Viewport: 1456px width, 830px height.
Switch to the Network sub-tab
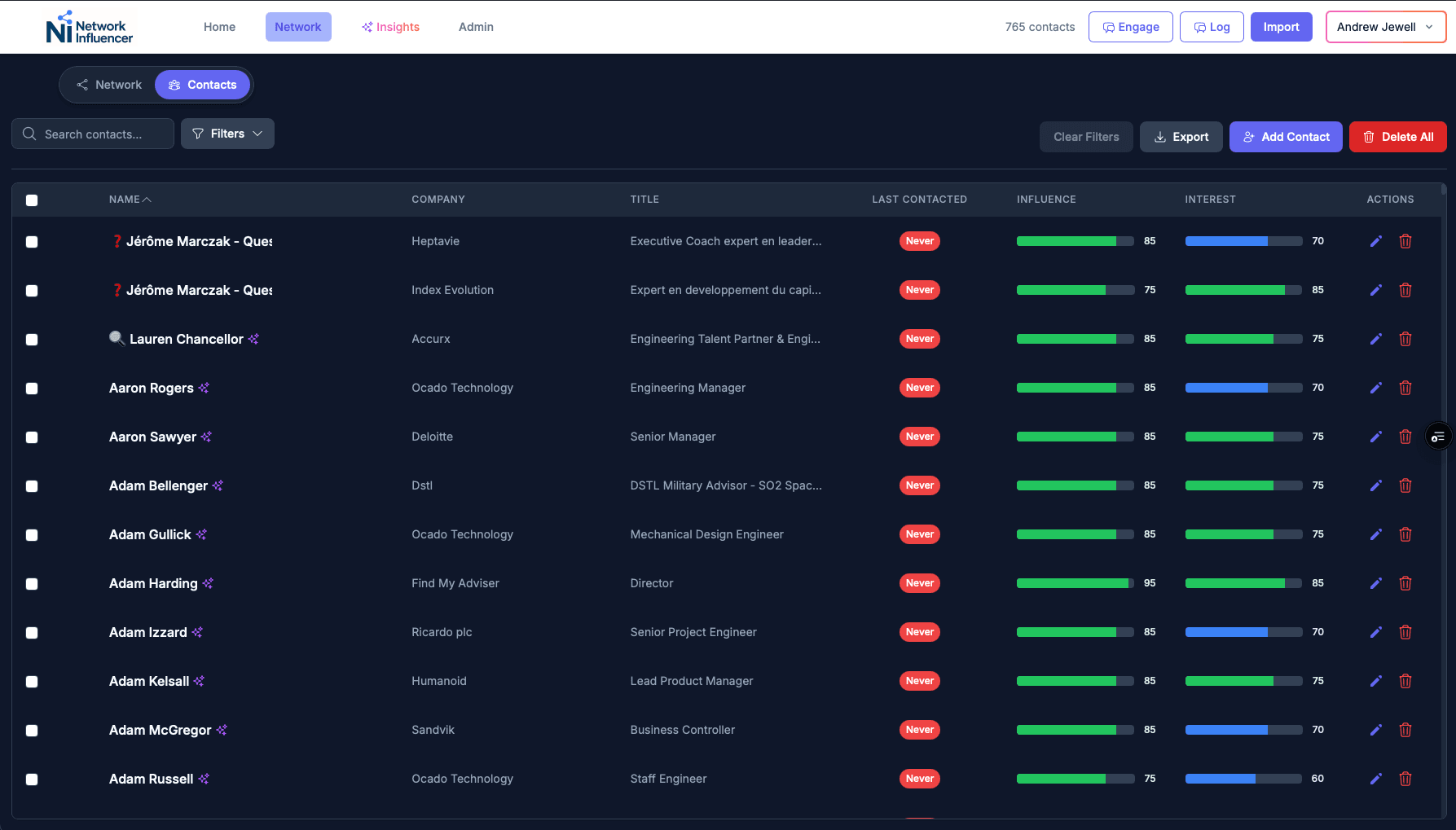(109, 85)
